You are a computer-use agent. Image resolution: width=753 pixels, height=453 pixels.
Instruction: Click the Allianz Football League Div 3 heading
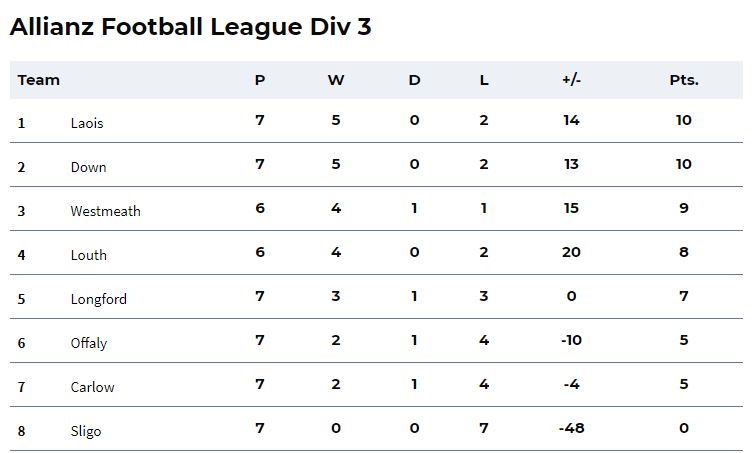[x=191, y=27]
